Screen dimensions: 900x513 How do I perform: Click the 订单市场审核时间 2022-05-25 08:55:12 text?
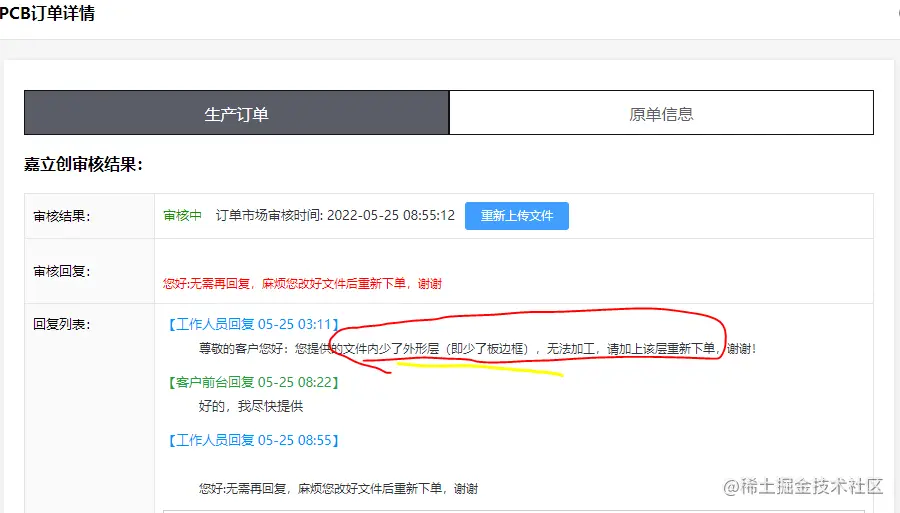click(x=335, y=216)
